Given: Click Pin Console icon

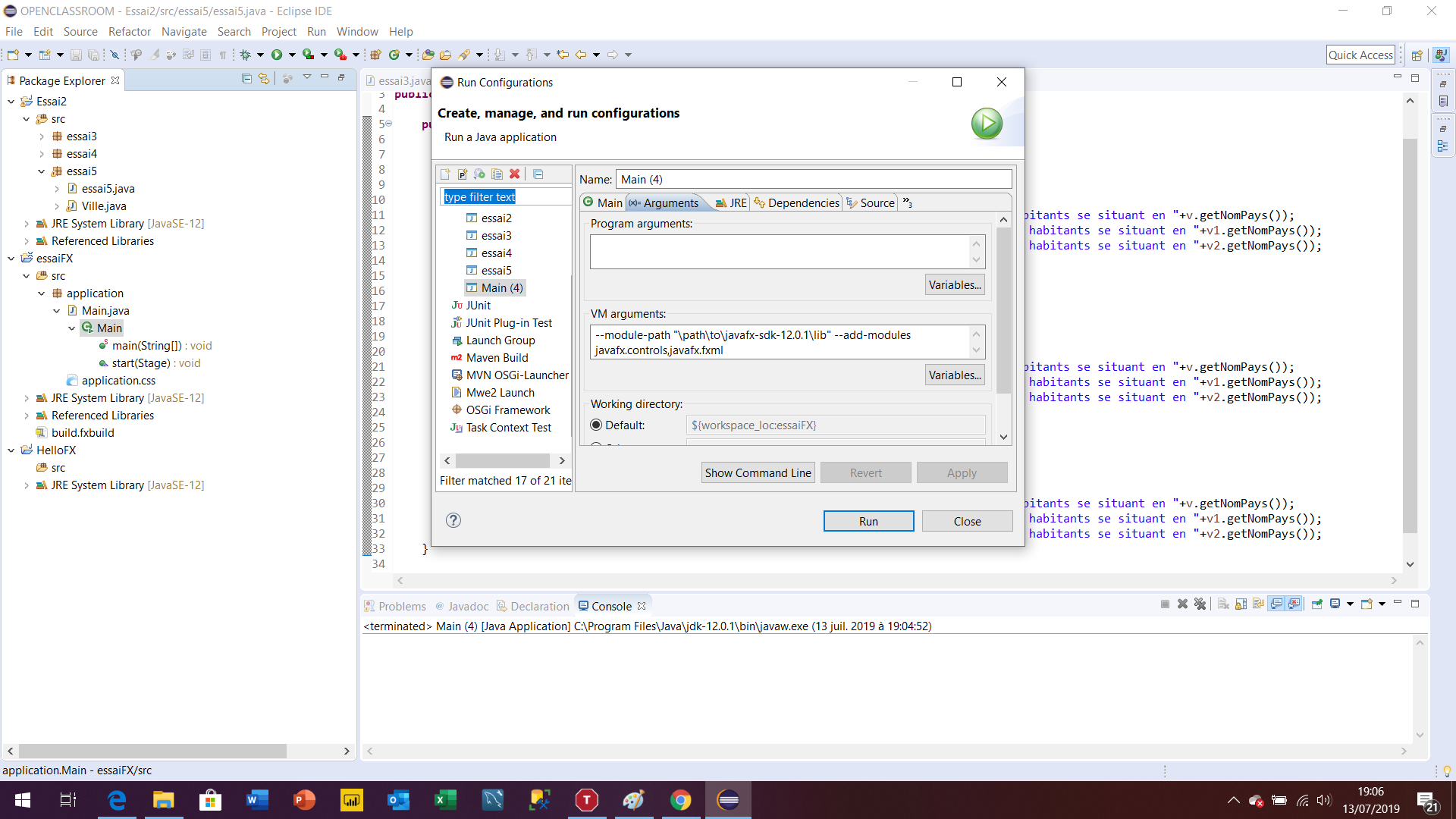Looking at the screenshot, I should point(1317,604).
